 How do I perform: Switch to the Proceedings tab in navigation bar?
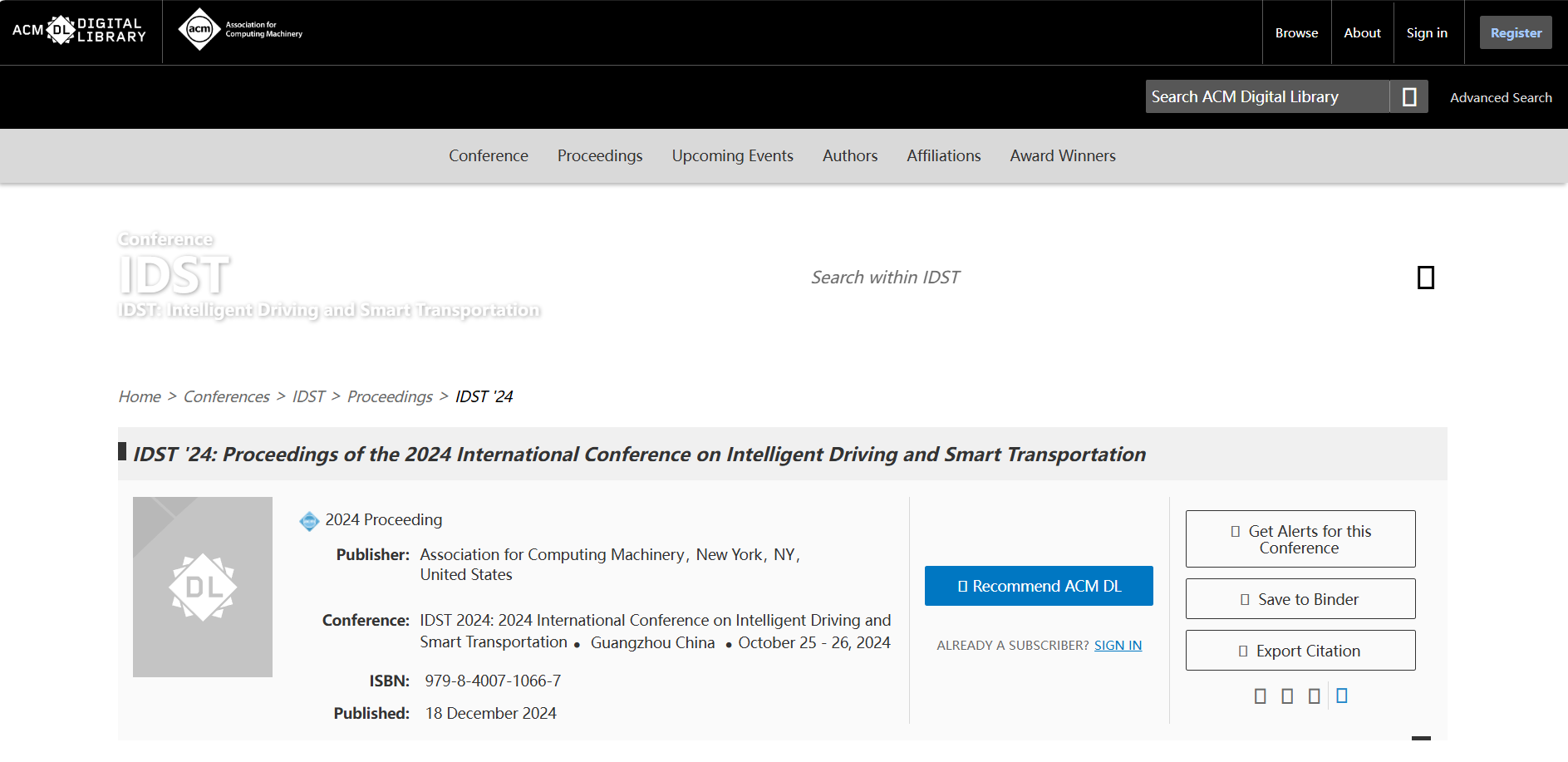coord(600,156)
